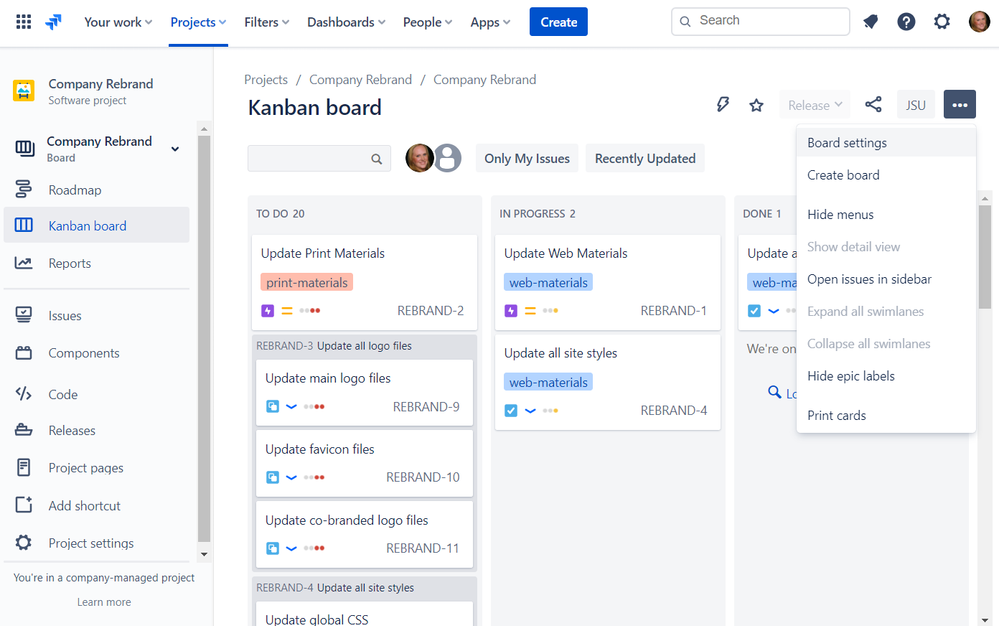Click the Code sidebar icon
Screen dimensions: 999x626
click(24, 394)
